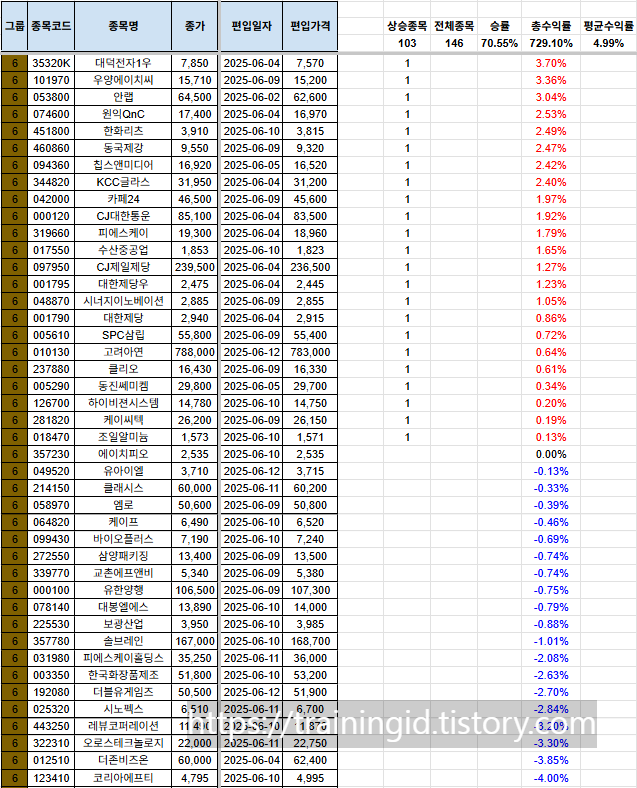Click the 0.00% return cell for 에이치피오
This screenshot has height=788, width=637.
551,454
